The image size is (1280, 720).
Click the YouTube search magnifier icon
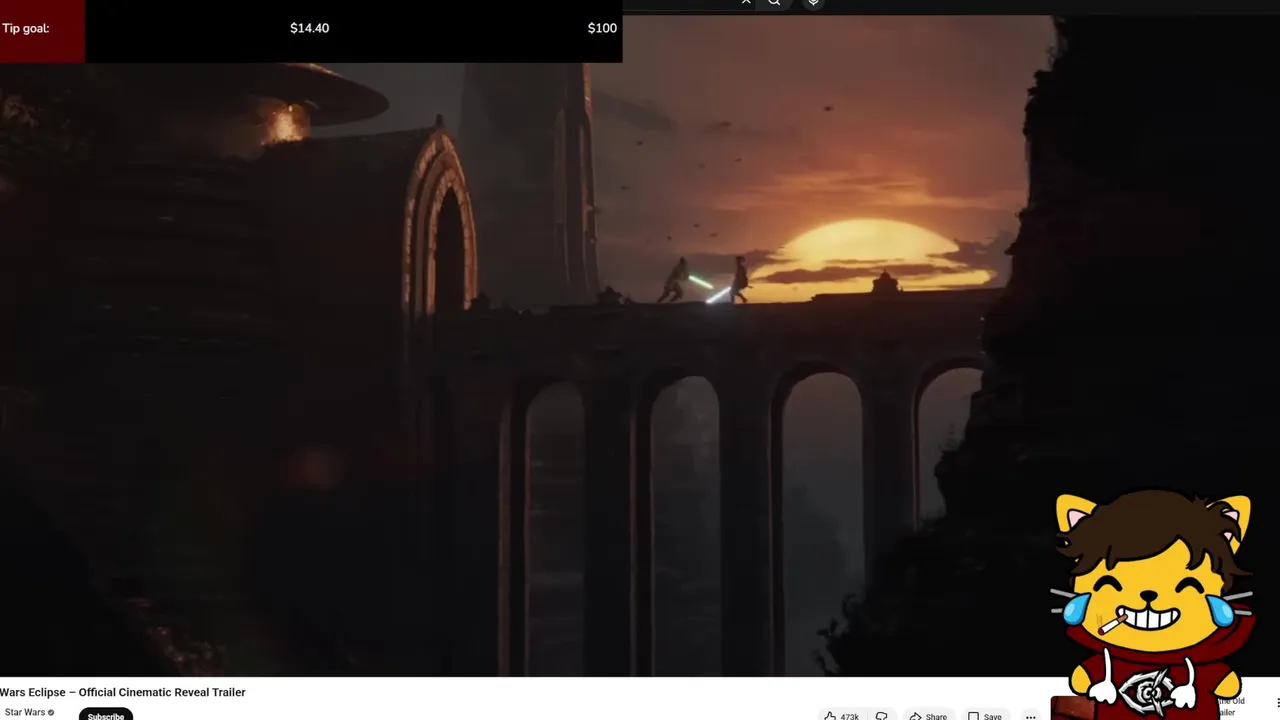click(774, 3)
